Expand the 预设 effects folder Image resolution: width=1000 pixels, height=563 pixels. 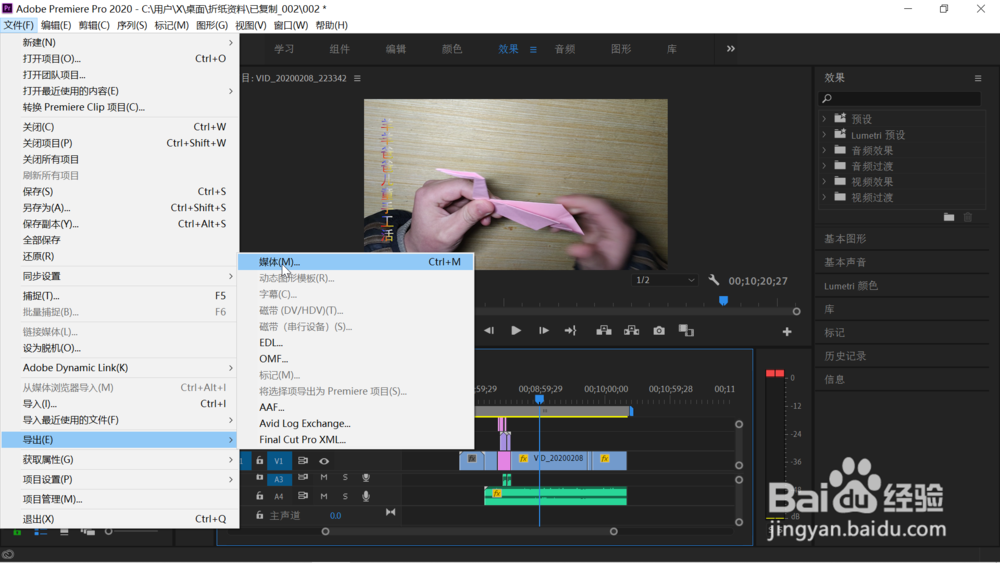click(x=824, y=119)
